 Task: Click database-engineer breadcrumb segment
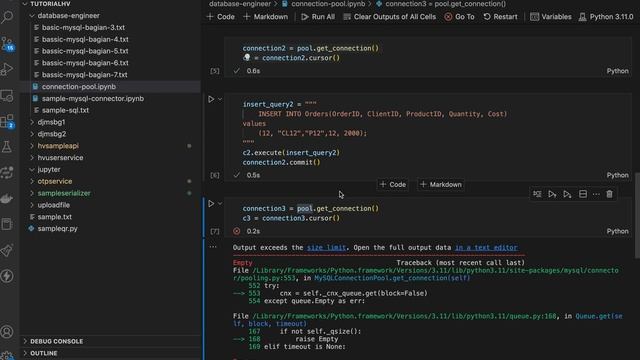click(x=240, y=4)
